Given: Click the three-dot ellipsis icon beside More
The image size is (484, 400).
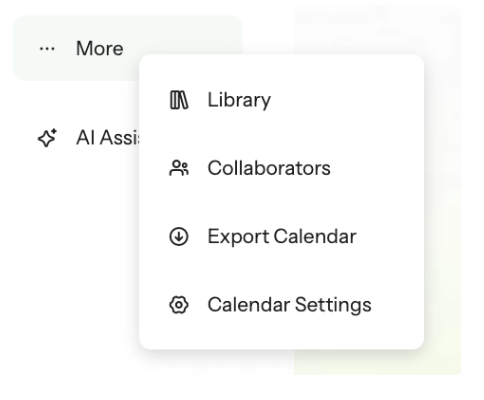Looking at the screenshot, I should [x=47, y=49].
